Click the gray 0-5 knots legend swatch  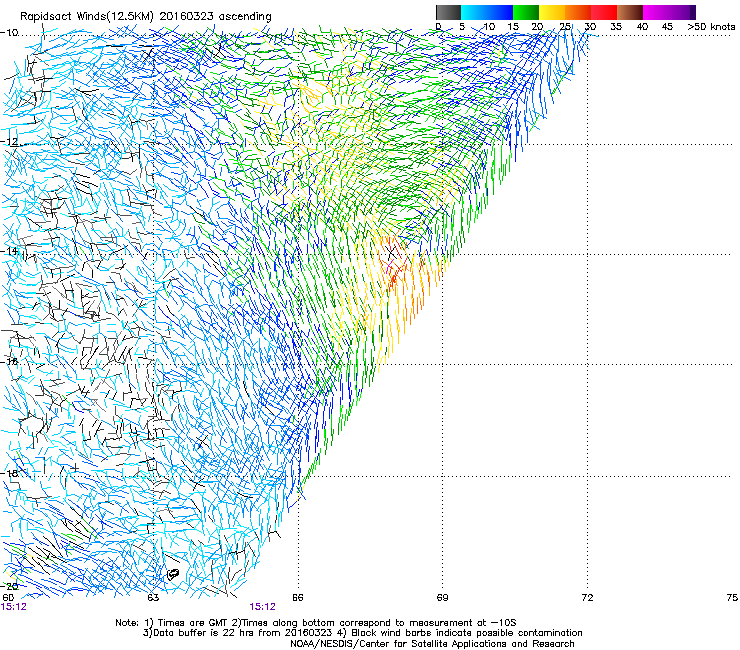pos(448,12)
